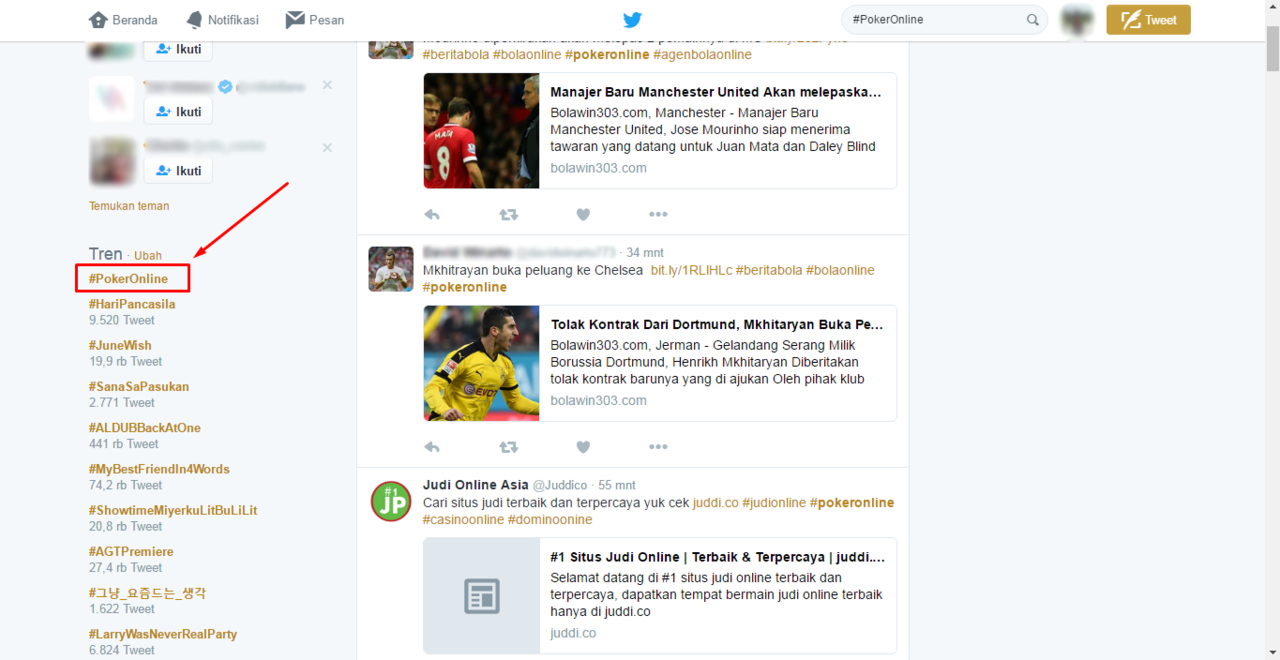Open the juddi.co link in tweet text
The width and height of the screenshot is (1280, 660).
click(x=716, y=502)
